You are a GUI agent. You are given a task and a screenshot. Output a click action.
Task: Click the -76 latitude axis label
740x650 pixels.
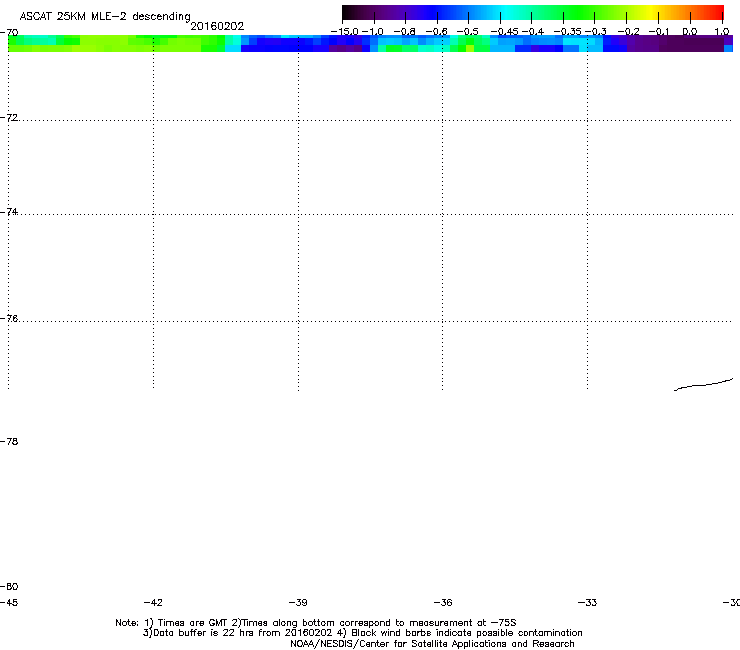click(9, 319)
